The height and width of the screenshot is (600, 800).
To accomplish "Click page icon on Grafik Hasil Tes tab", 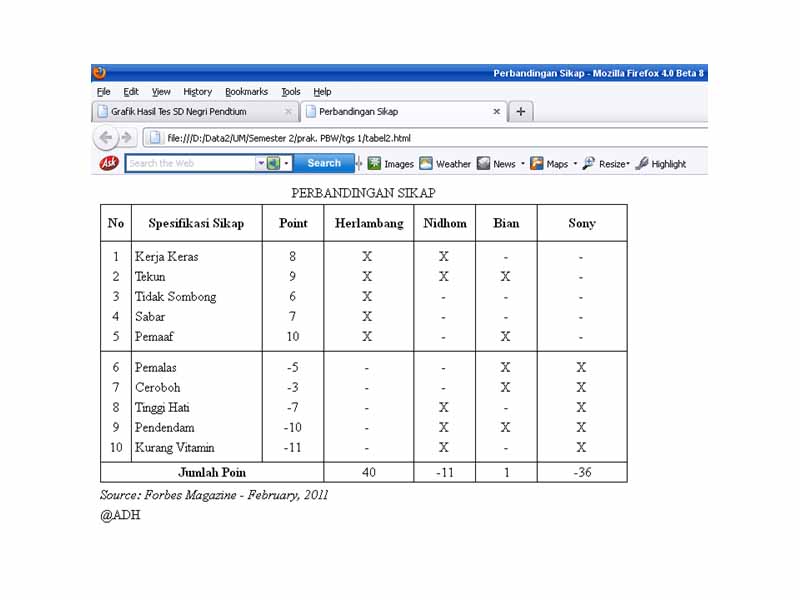I will [x=103, y=111].
